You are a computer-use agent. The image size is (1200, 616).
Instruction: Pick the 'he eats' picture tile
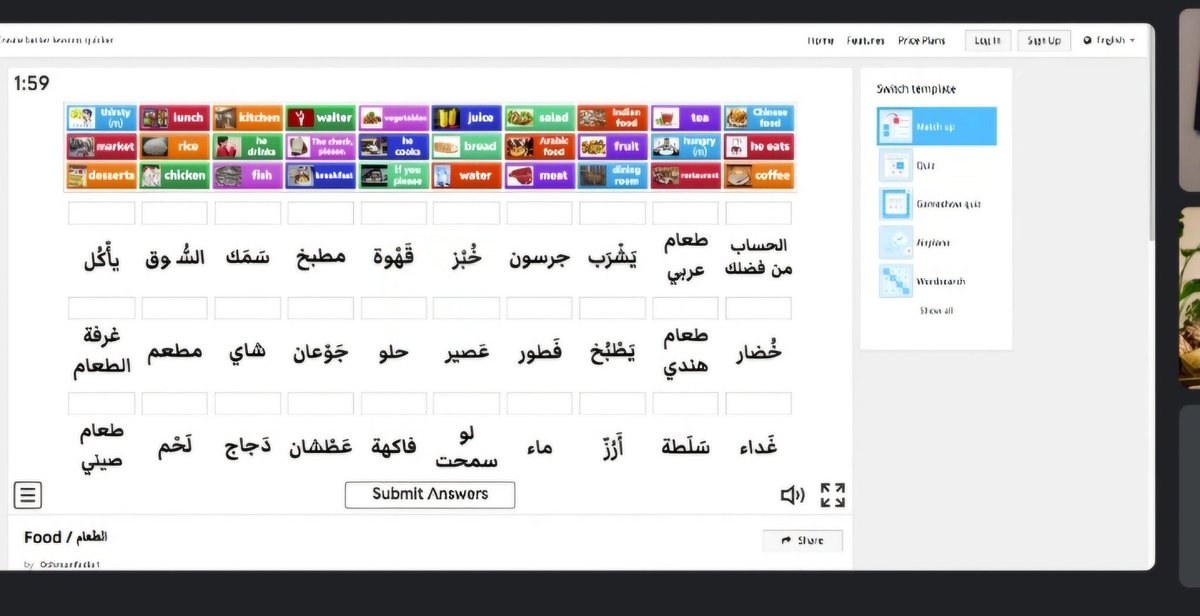(759, 146)
